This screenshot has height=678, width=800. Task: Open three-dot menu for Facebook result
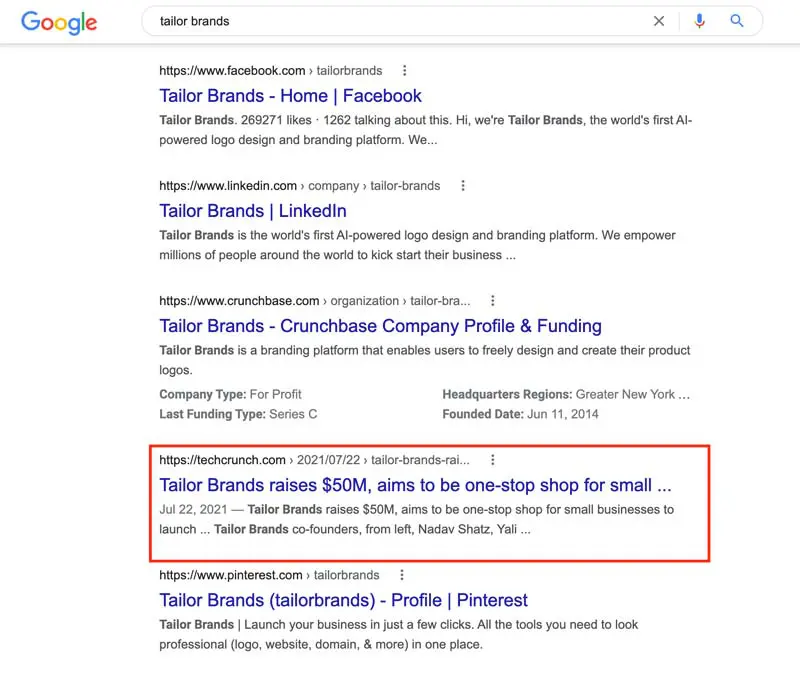404,71
